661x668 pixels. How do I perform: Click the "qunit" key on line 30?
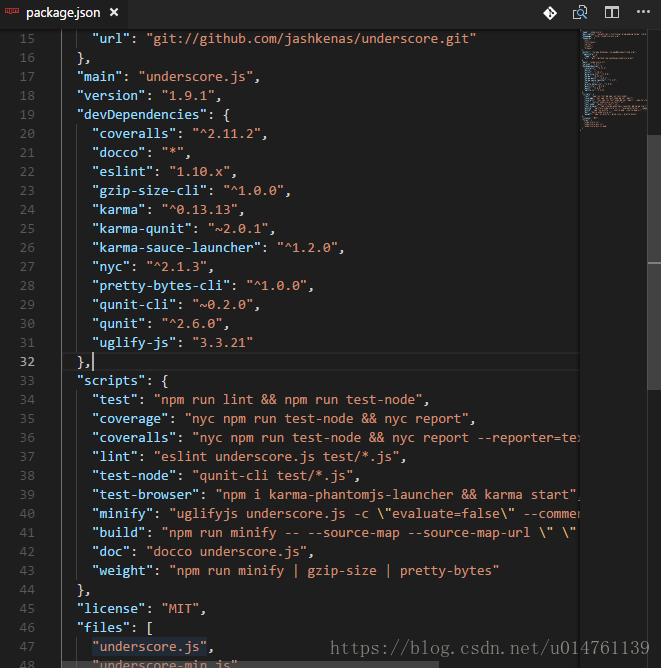click(119, 324)
